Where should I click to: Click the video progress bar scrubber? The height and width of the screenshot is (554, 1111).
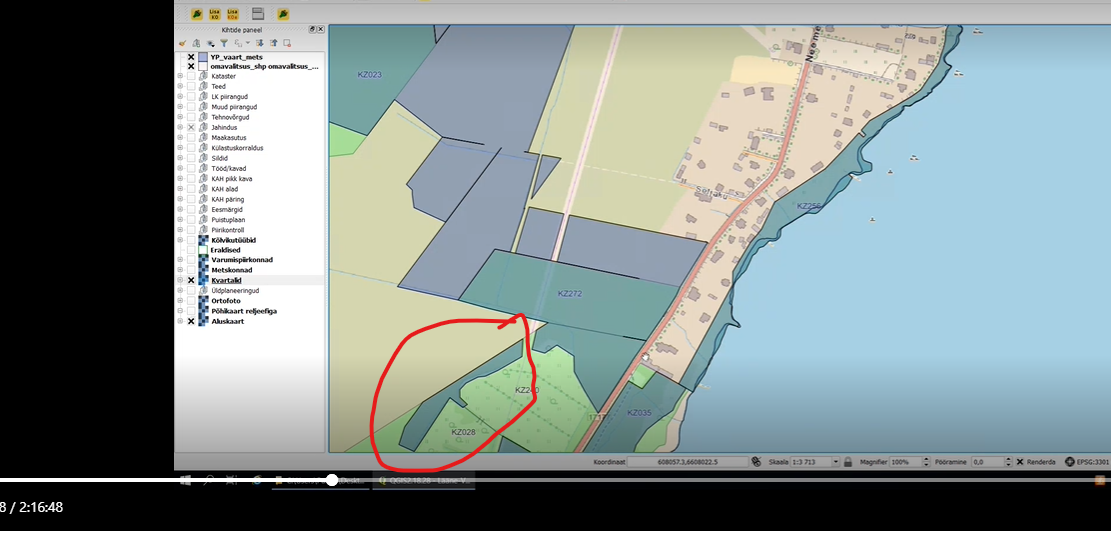331,481
